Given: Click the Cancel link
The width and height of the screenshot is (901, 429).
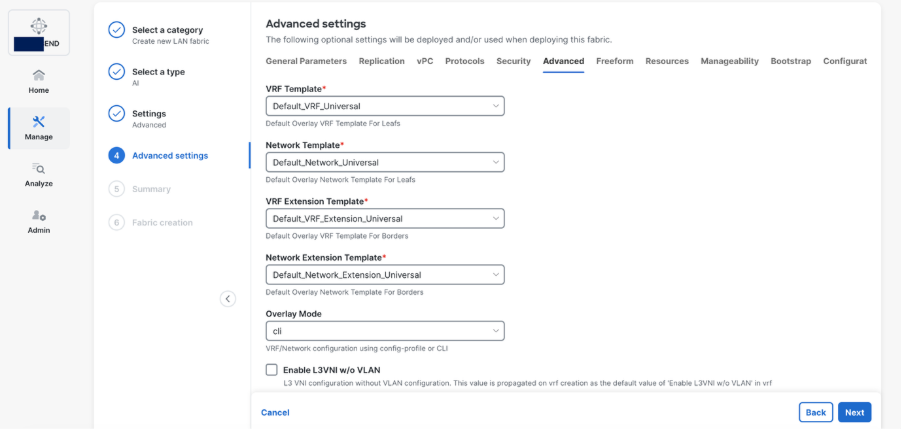Looking at the screenshot, I should point(275,412).
